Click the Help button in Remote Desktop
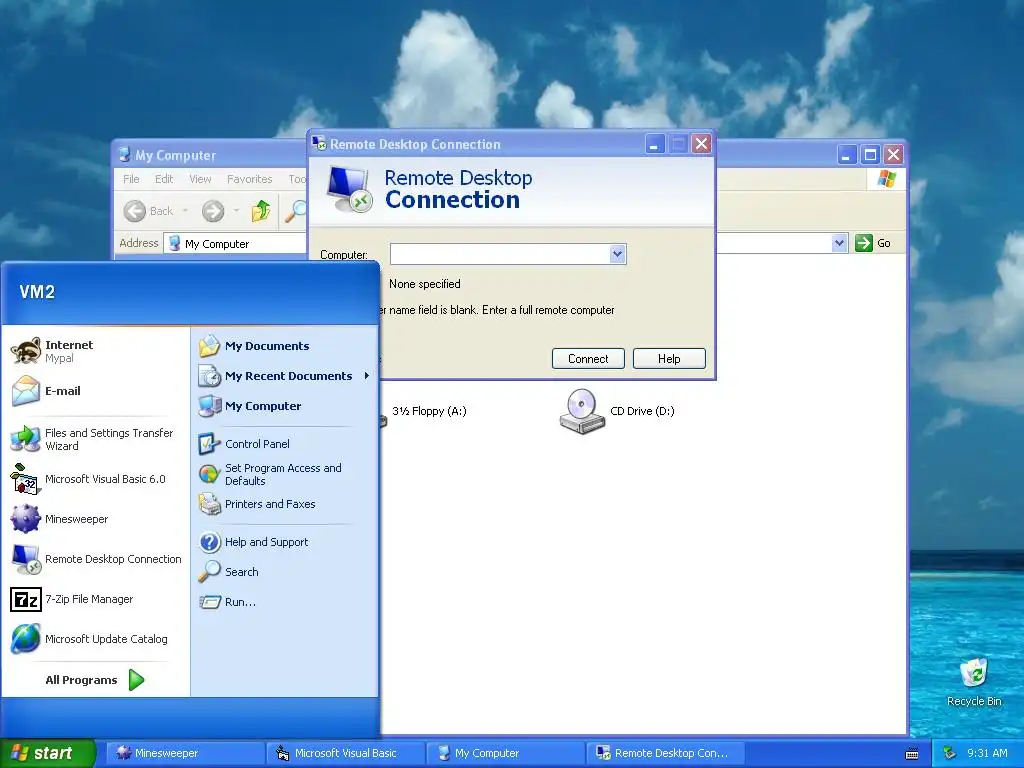 click(x=669, y=359)
